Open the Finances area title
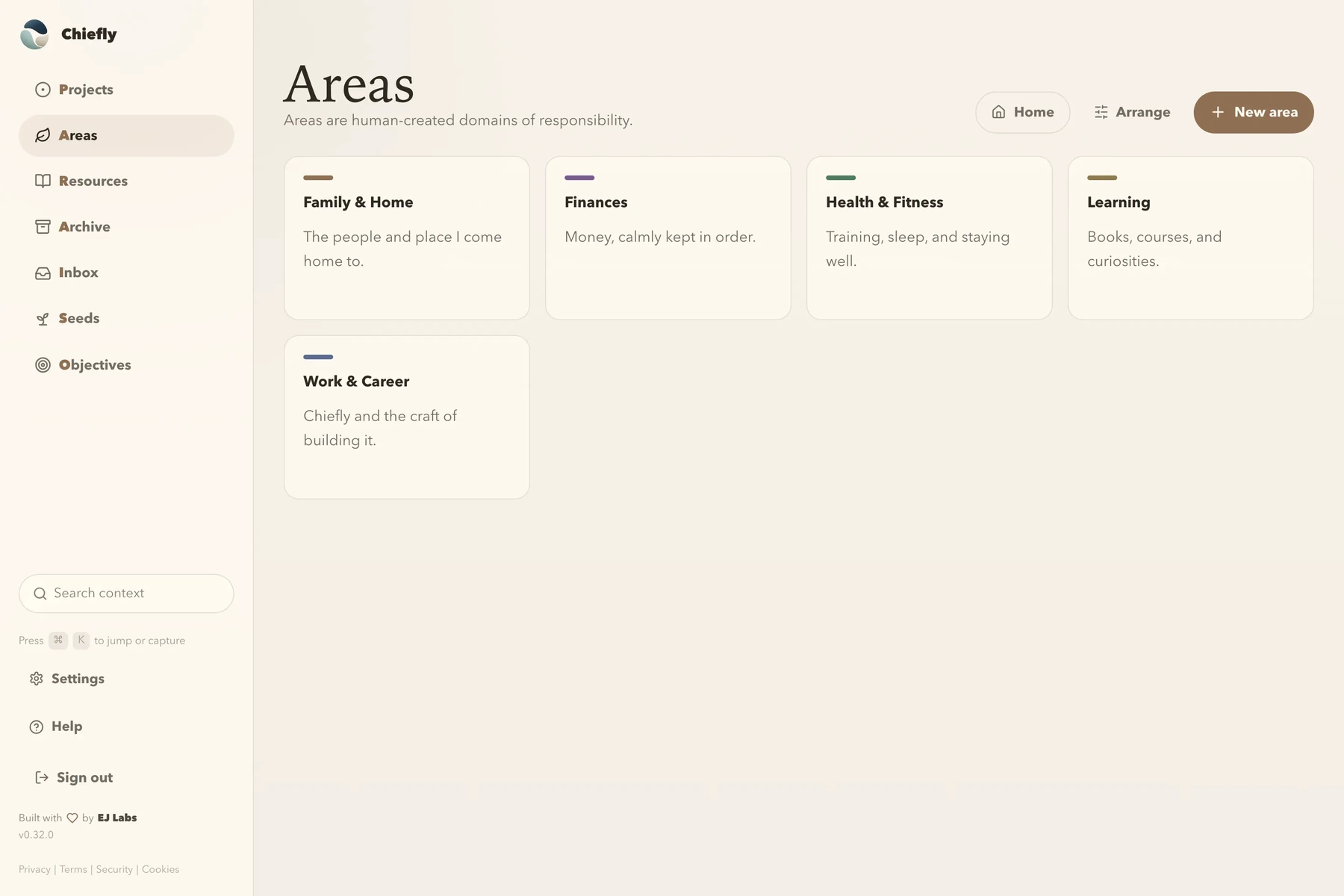Screen dimensions: 1344x896 coord(596,202)
